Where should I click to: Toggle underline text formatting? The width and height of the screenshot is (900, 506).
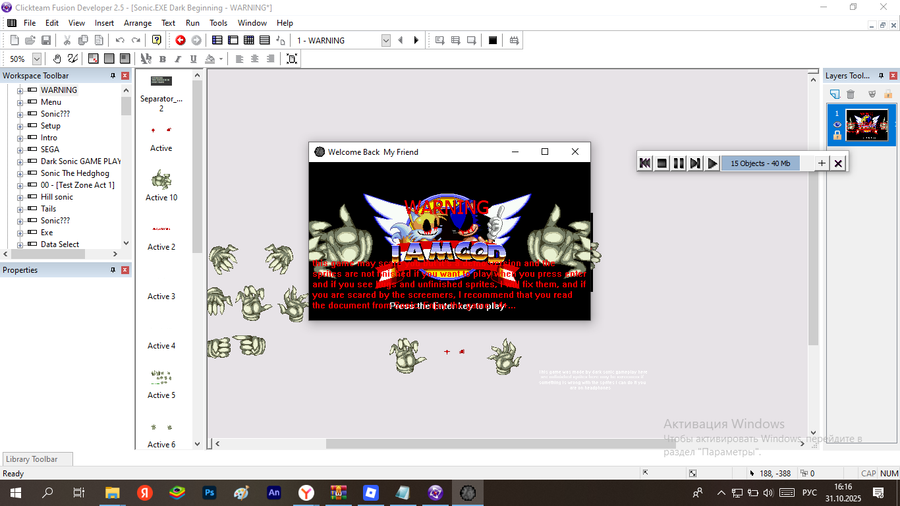point(193,59)
